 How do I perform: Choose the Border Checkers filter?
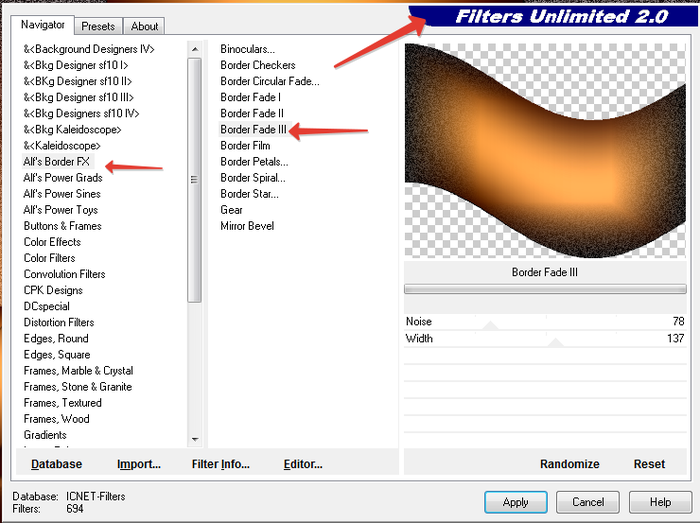click(258, 65)
